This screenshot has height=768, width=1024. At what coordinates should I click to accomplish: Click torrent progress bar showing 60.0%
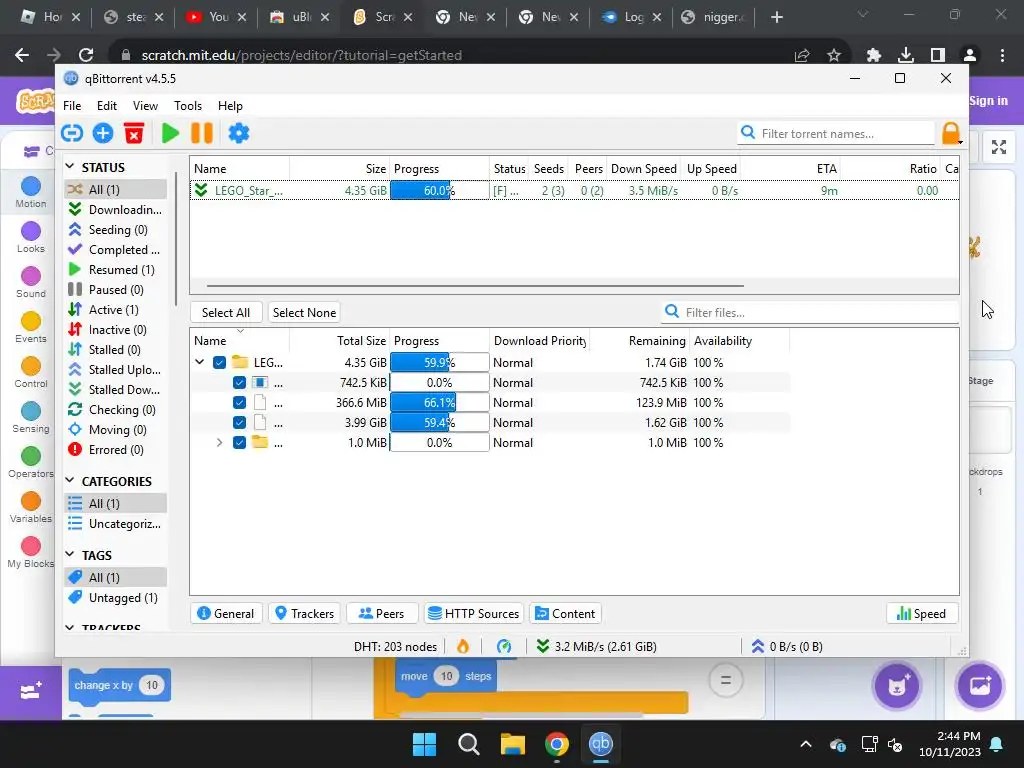(440, 191)
